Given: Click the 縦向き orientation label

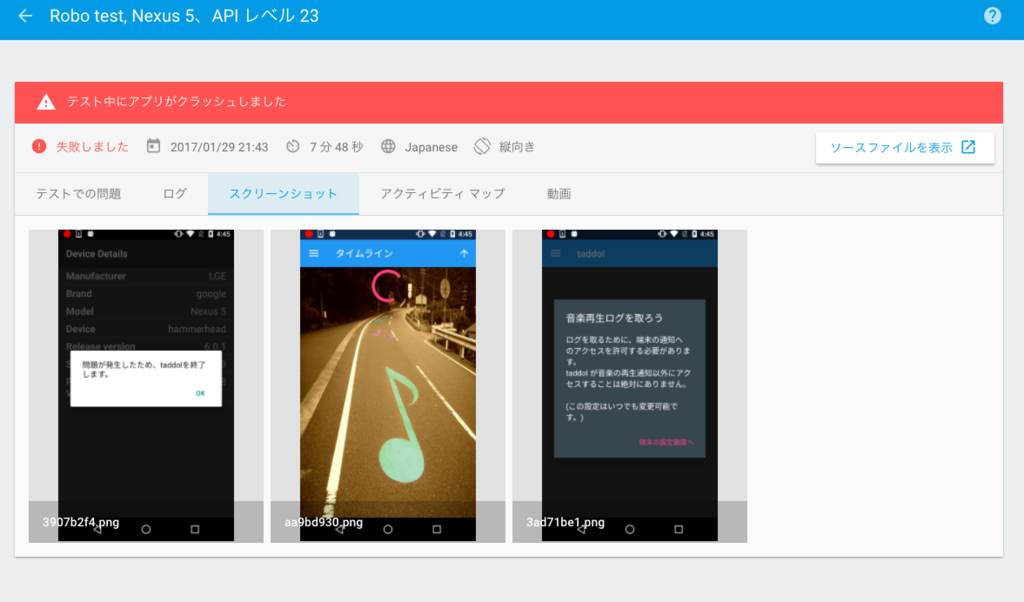Looking at the screenshot, I should pos(517,147).
